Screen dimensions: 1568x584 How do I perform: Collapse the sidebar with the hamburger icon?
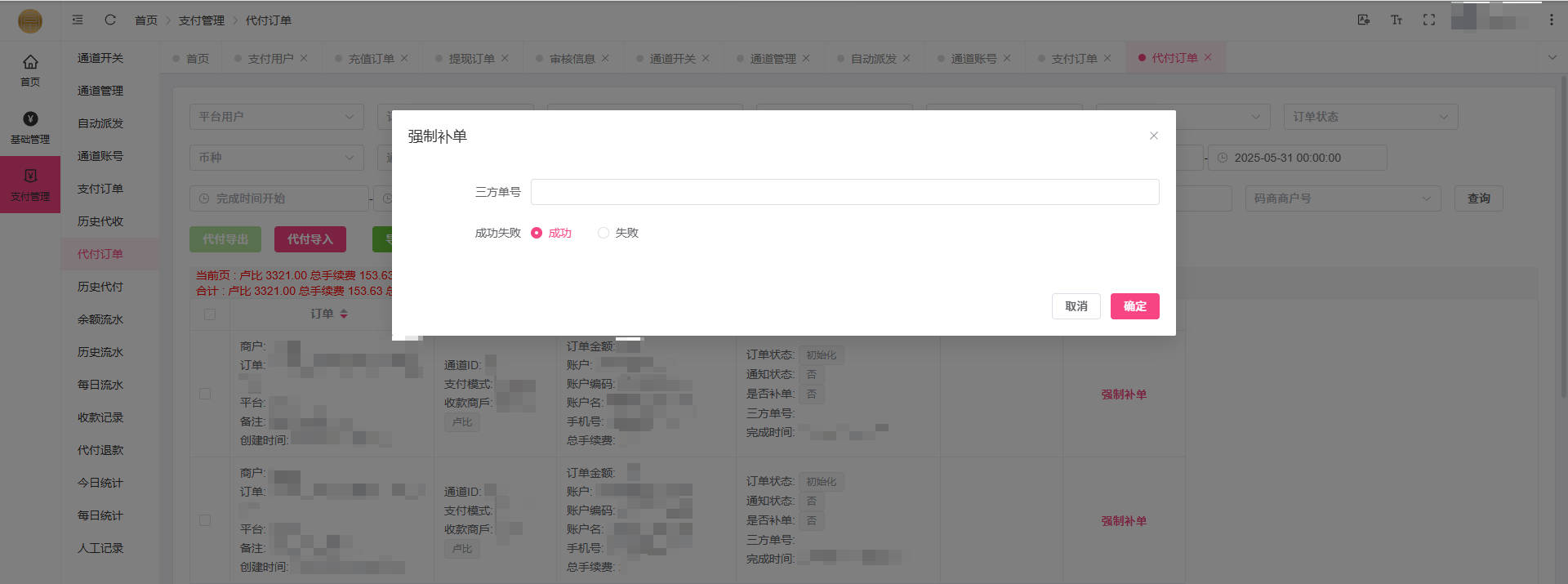click(78, 20)
